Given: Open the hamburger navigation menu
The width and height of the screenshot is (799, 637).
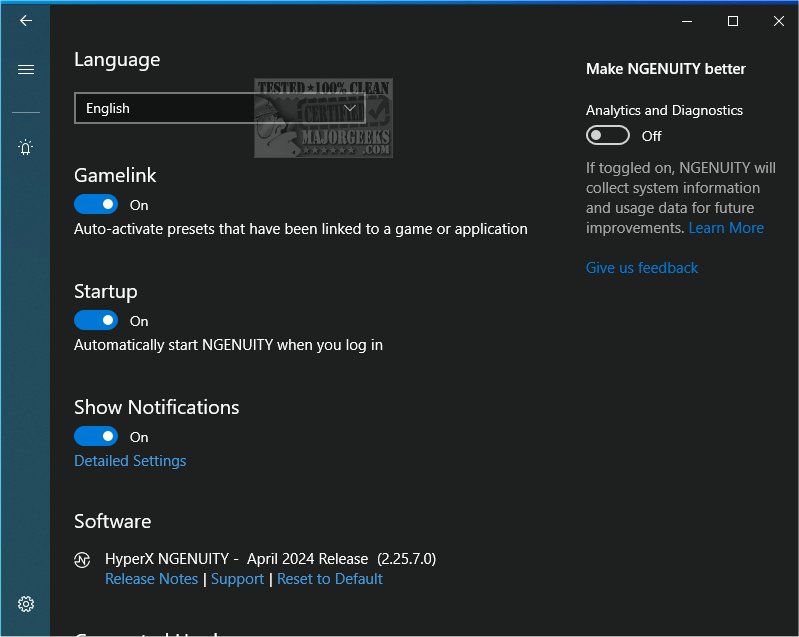Looking at the screenshot, I should tap(26, 69).
